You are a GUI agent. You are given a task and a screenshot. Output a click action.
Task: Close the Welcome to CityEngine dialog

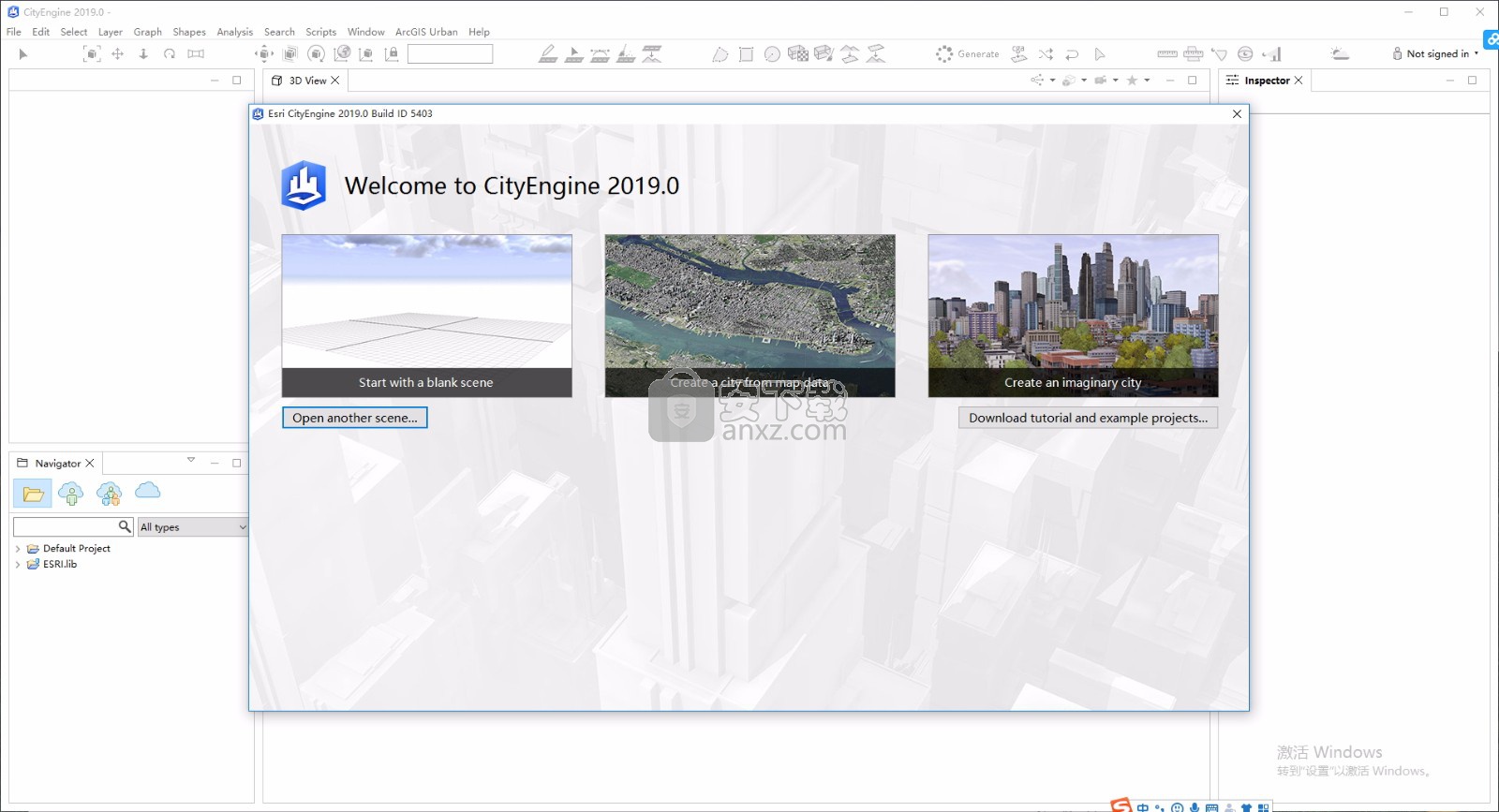[1237, 114]
